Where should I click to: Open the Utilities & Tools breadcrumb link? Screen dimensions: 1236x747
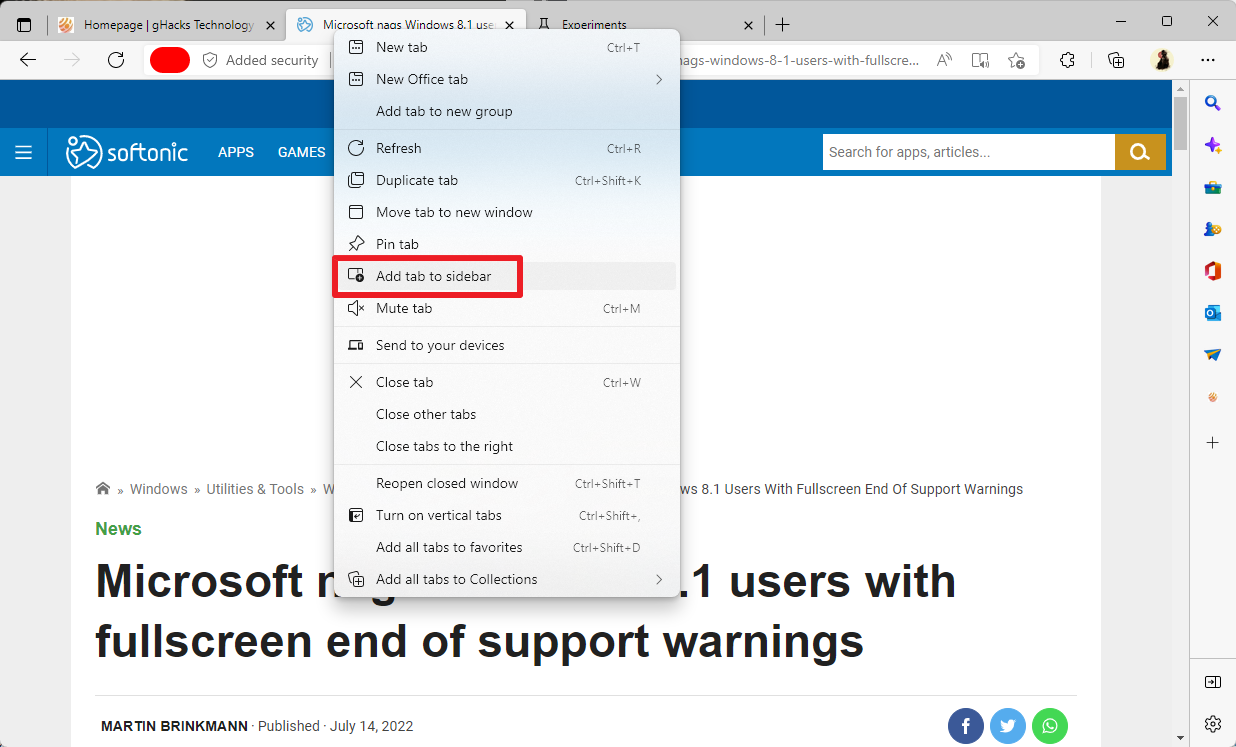255,489
